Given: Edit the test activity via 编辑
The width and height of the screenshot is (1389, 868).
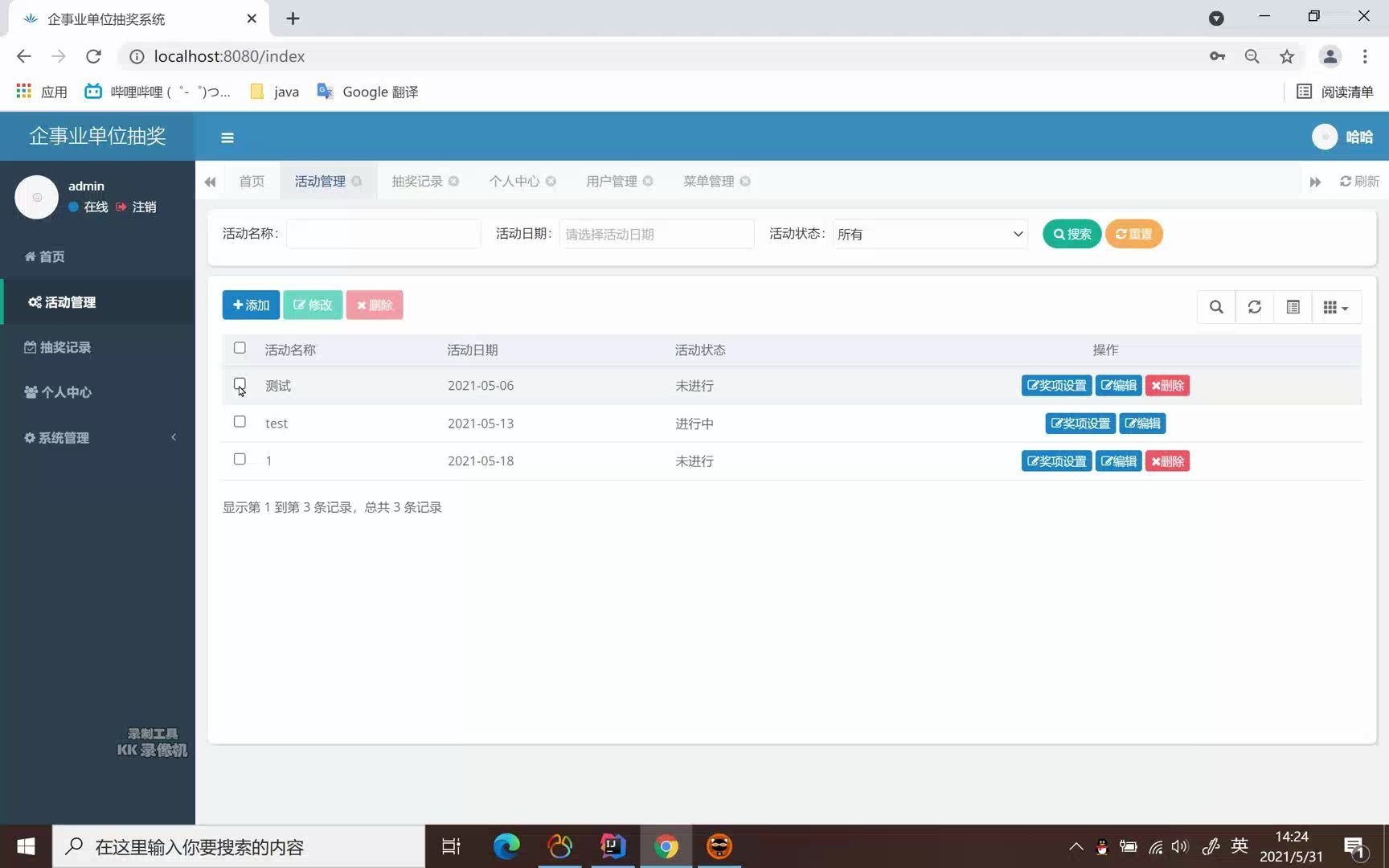Looking at the screenshot, I should coord(1142,424).
